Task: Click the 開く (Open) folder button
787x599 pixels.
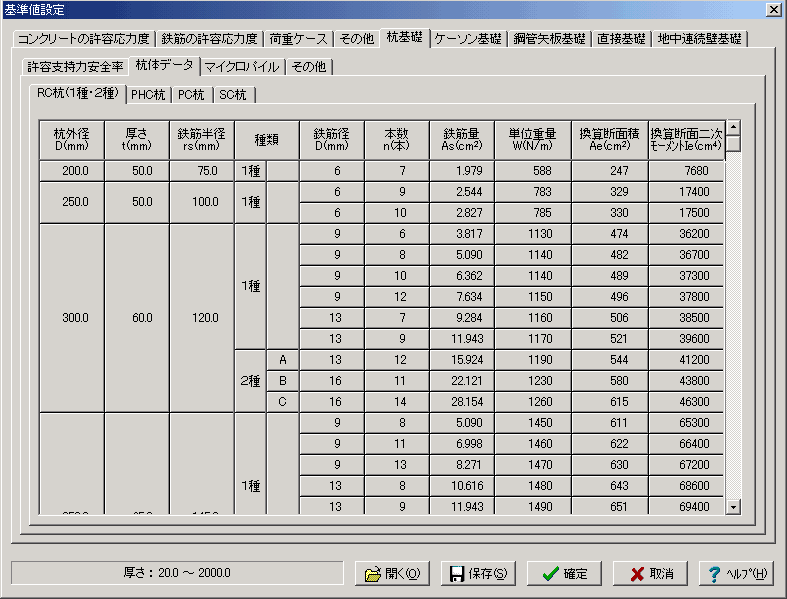Action: point(392,574)
